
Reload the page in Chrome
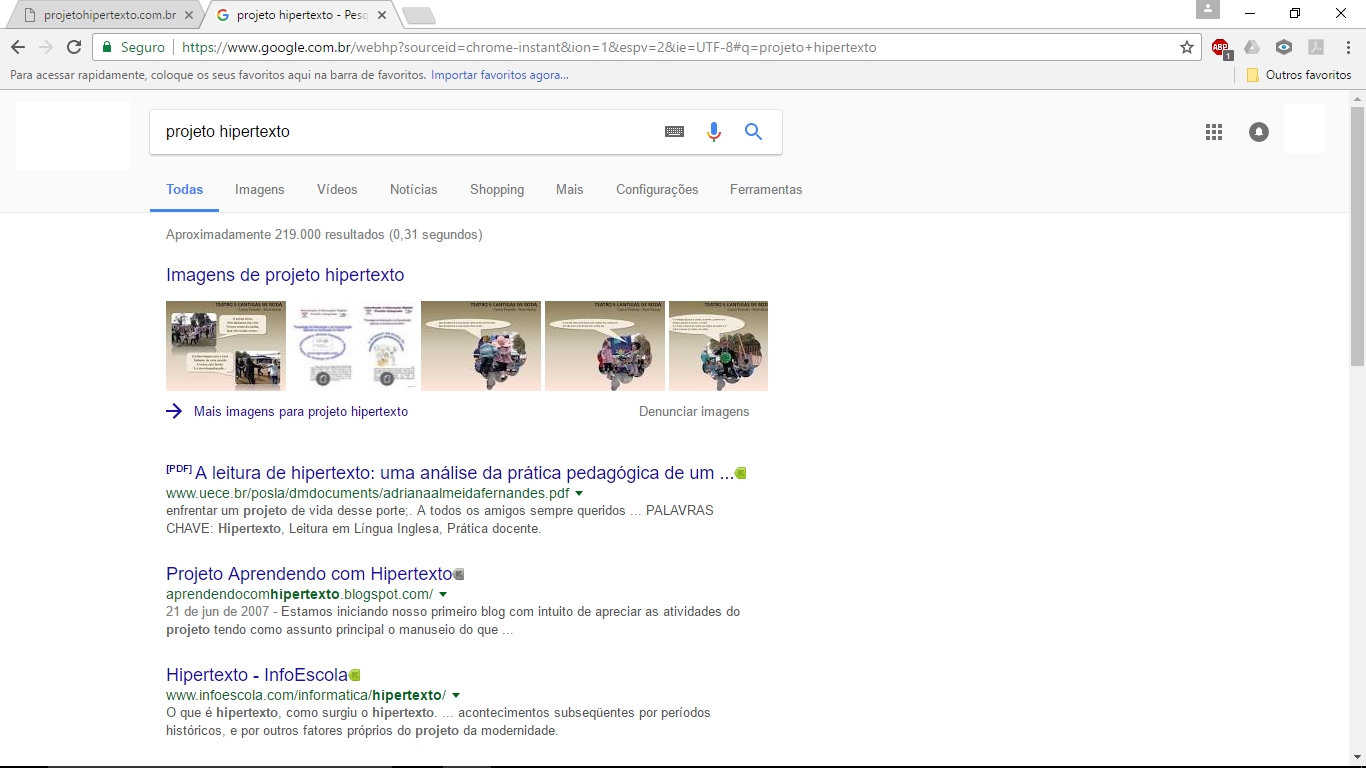click(74, 47)
